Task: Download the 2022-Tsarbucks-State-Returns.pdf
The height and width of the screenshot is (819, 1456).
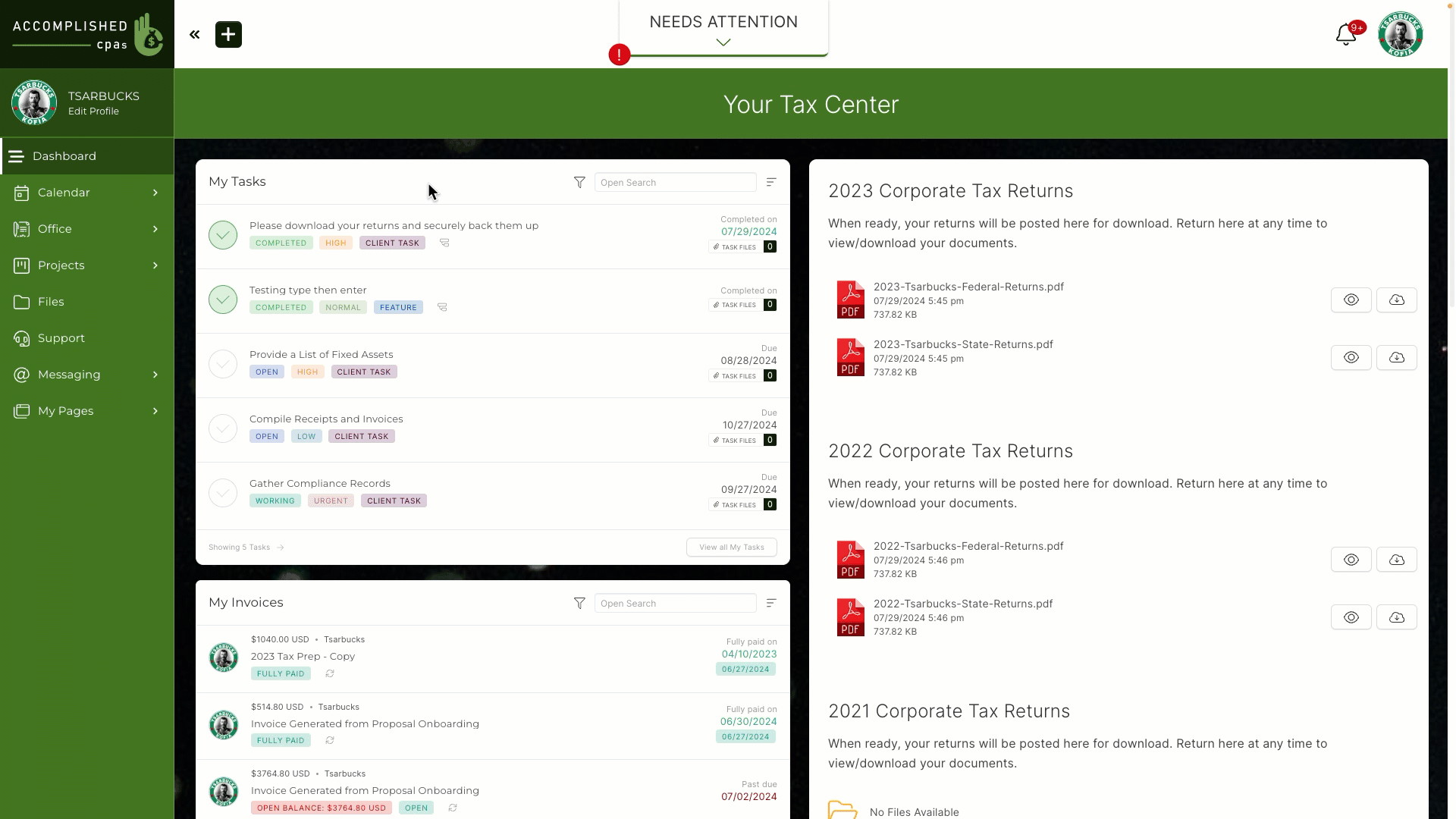Action: point(1397,617)
